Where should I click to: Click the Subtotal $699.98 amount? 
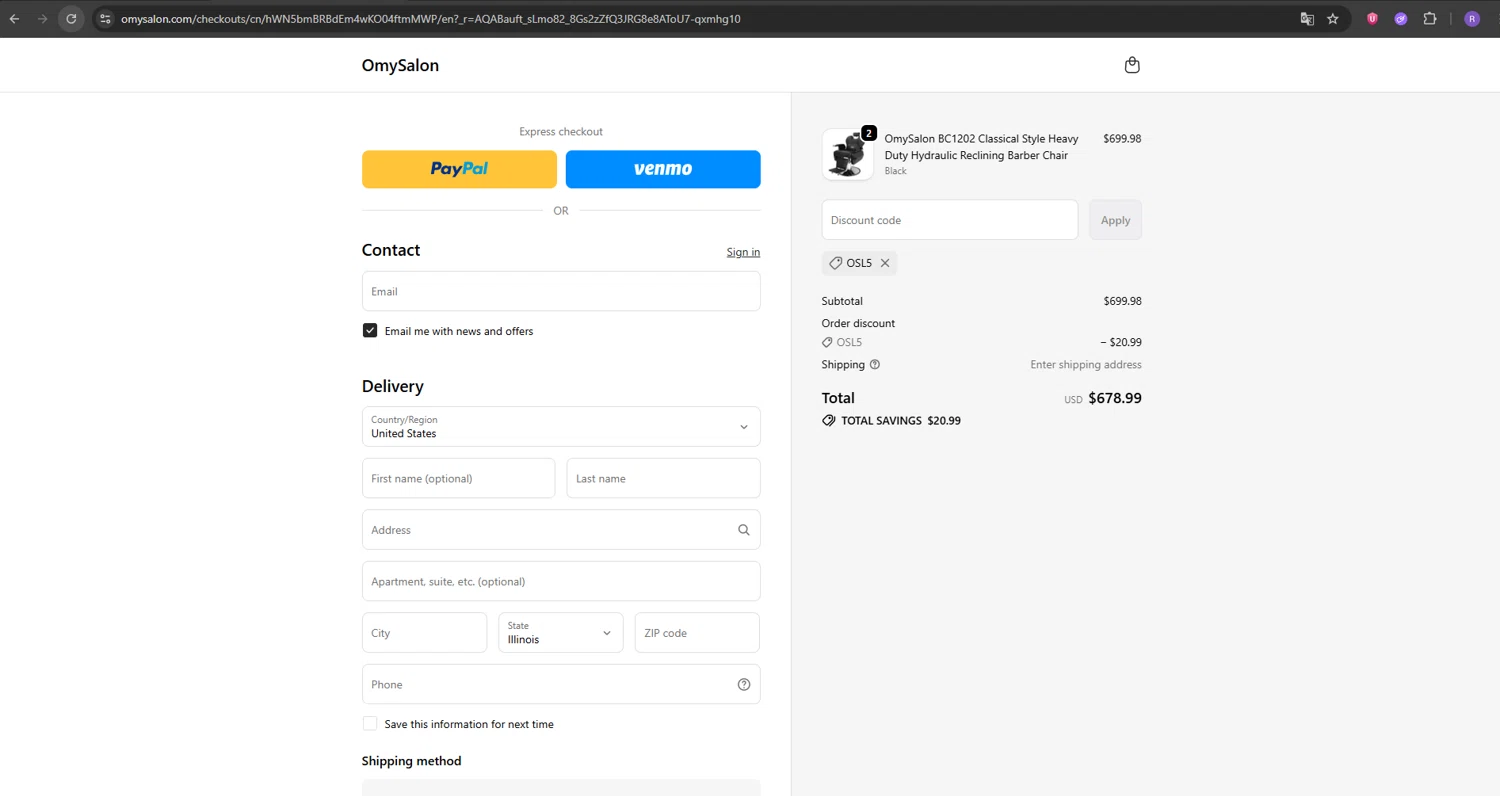[x=1122, y=301]
